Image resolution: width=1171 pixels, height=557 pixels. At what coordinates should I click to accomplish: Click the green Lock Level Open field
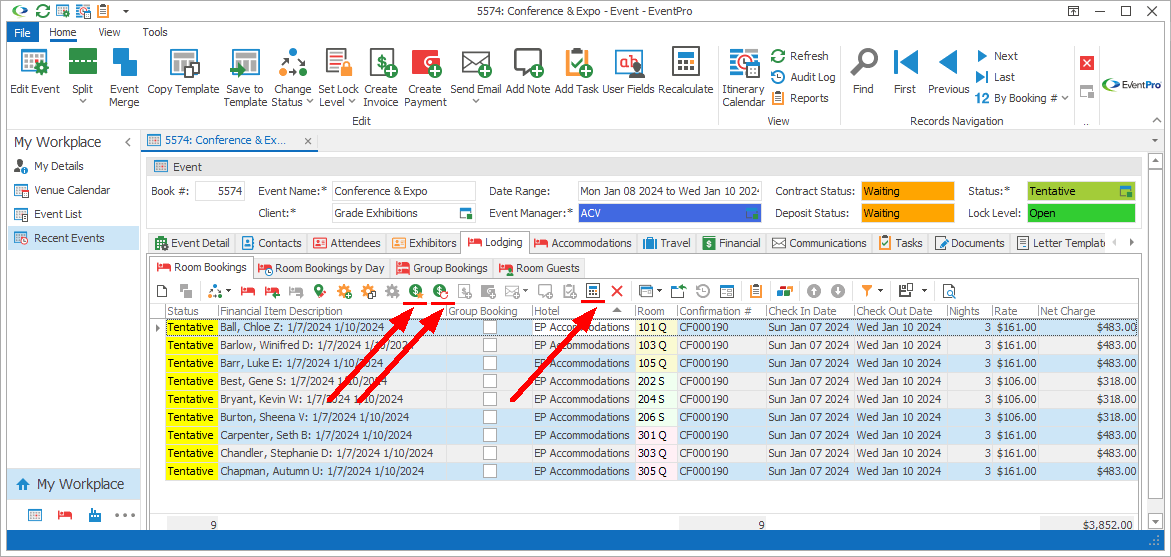(x=1081, y=213)
